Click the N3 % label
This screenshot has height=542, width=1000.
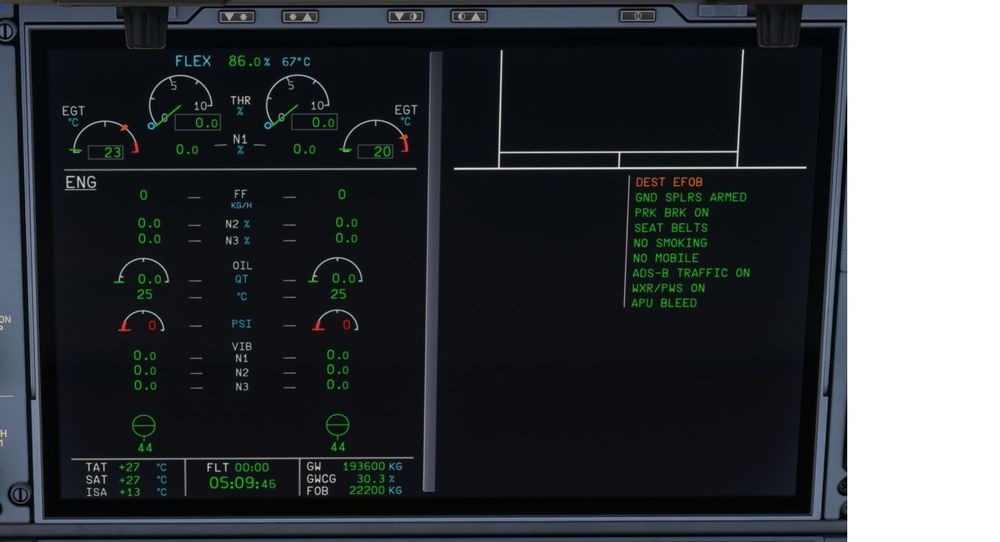point(237,240)
